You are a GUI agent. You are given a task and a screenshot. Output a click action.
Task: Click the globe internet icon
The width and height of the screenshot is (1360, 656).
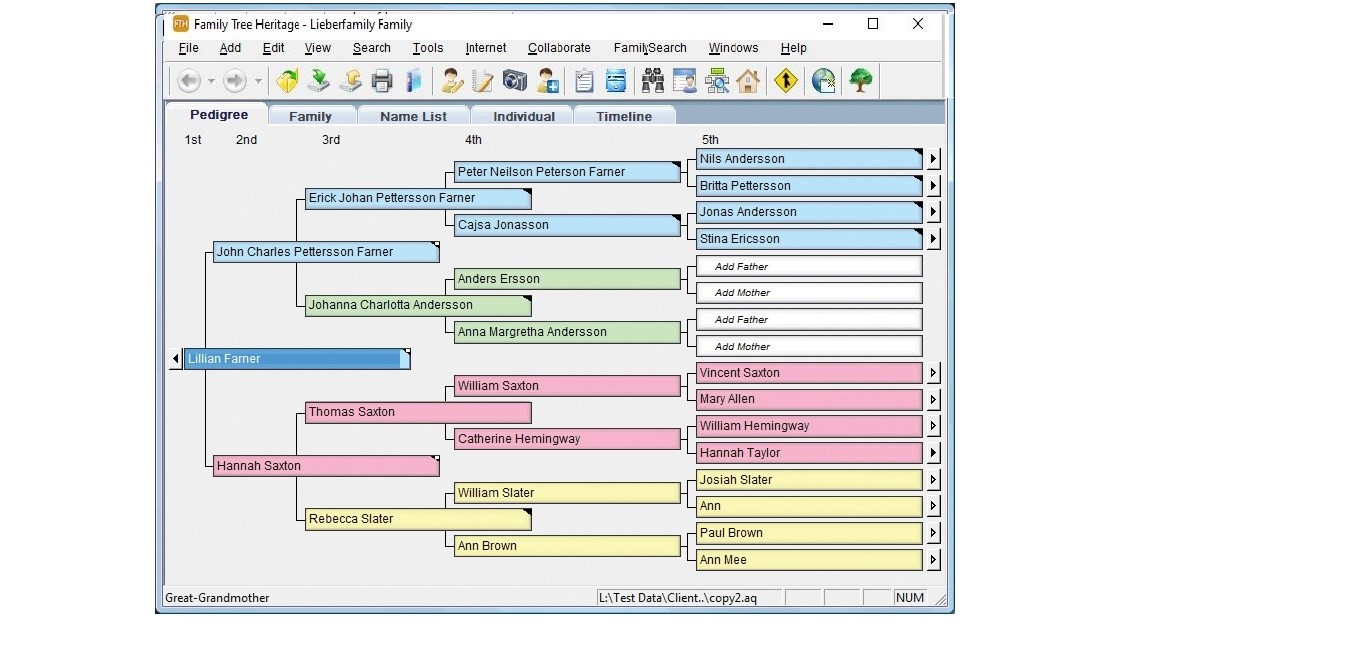824,81
